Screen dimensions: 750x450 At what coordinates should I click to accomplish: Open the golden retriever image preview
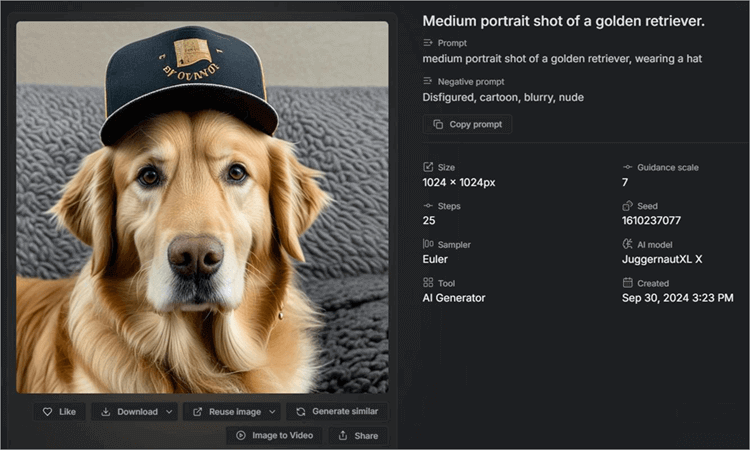pos(202,207)
